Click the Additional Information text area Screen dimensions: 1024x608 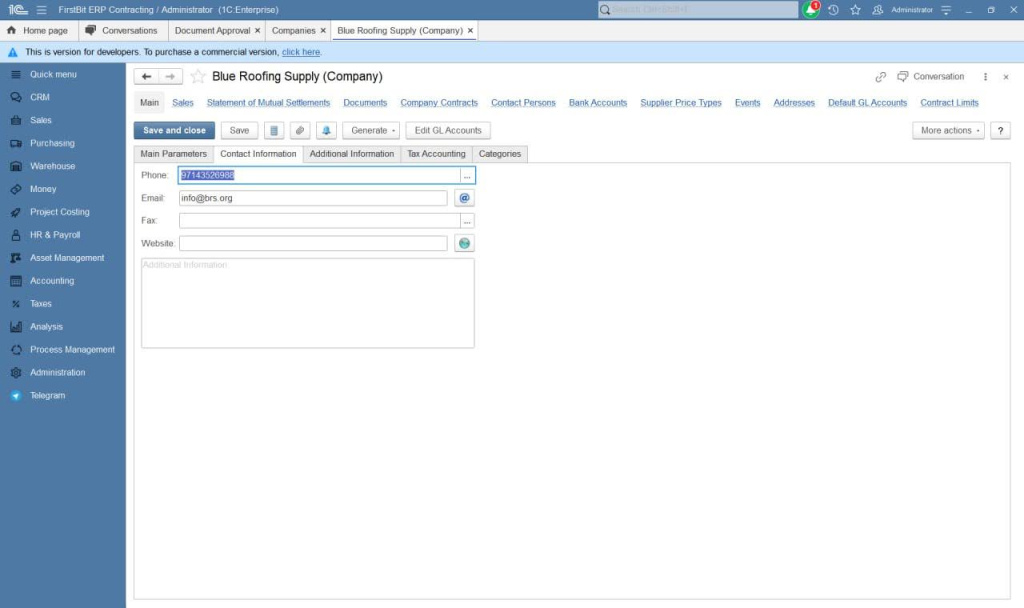308,303
